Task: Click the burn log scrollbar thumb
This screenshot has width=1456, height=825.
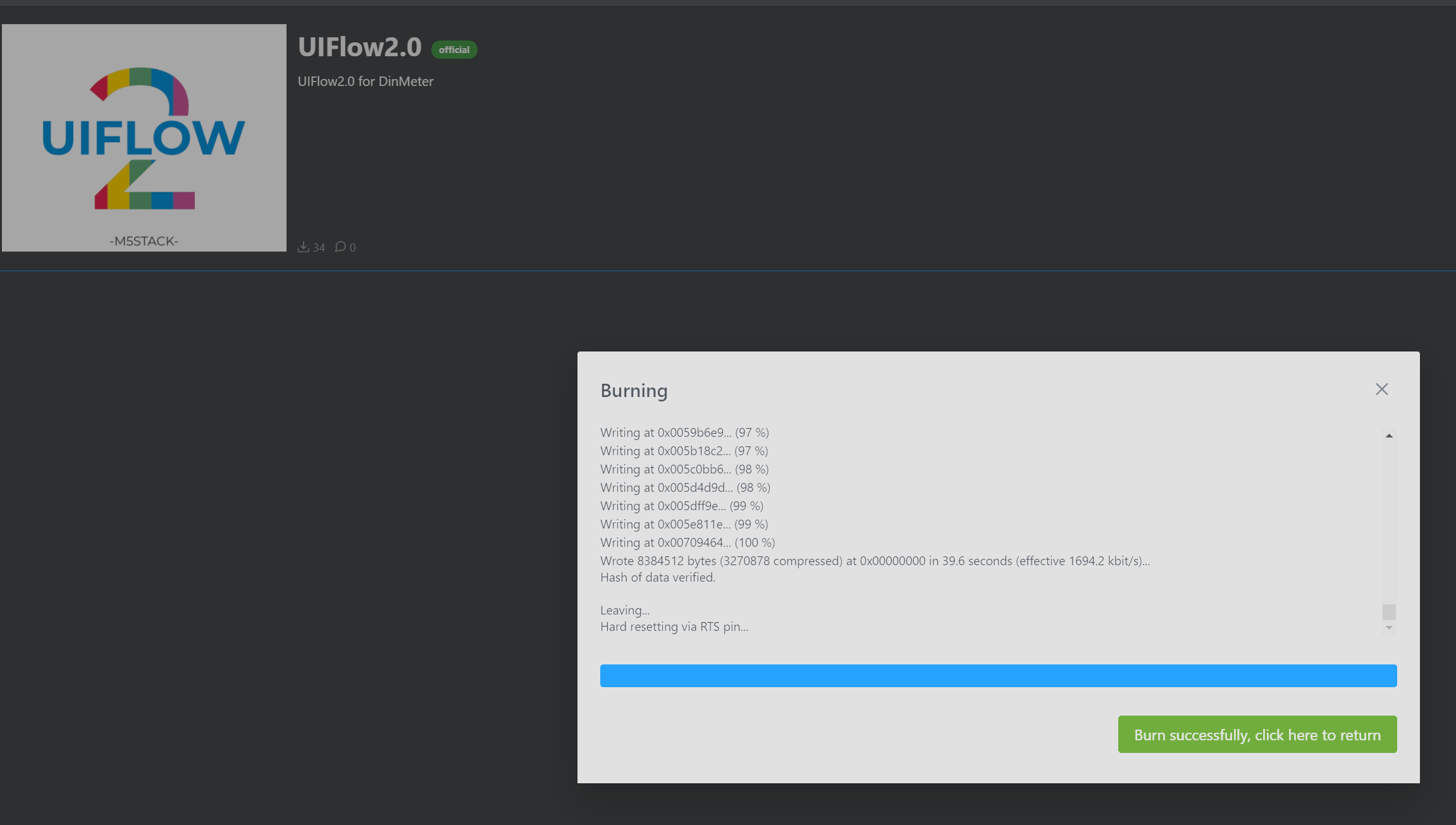Action: (x=1389, y=612)
